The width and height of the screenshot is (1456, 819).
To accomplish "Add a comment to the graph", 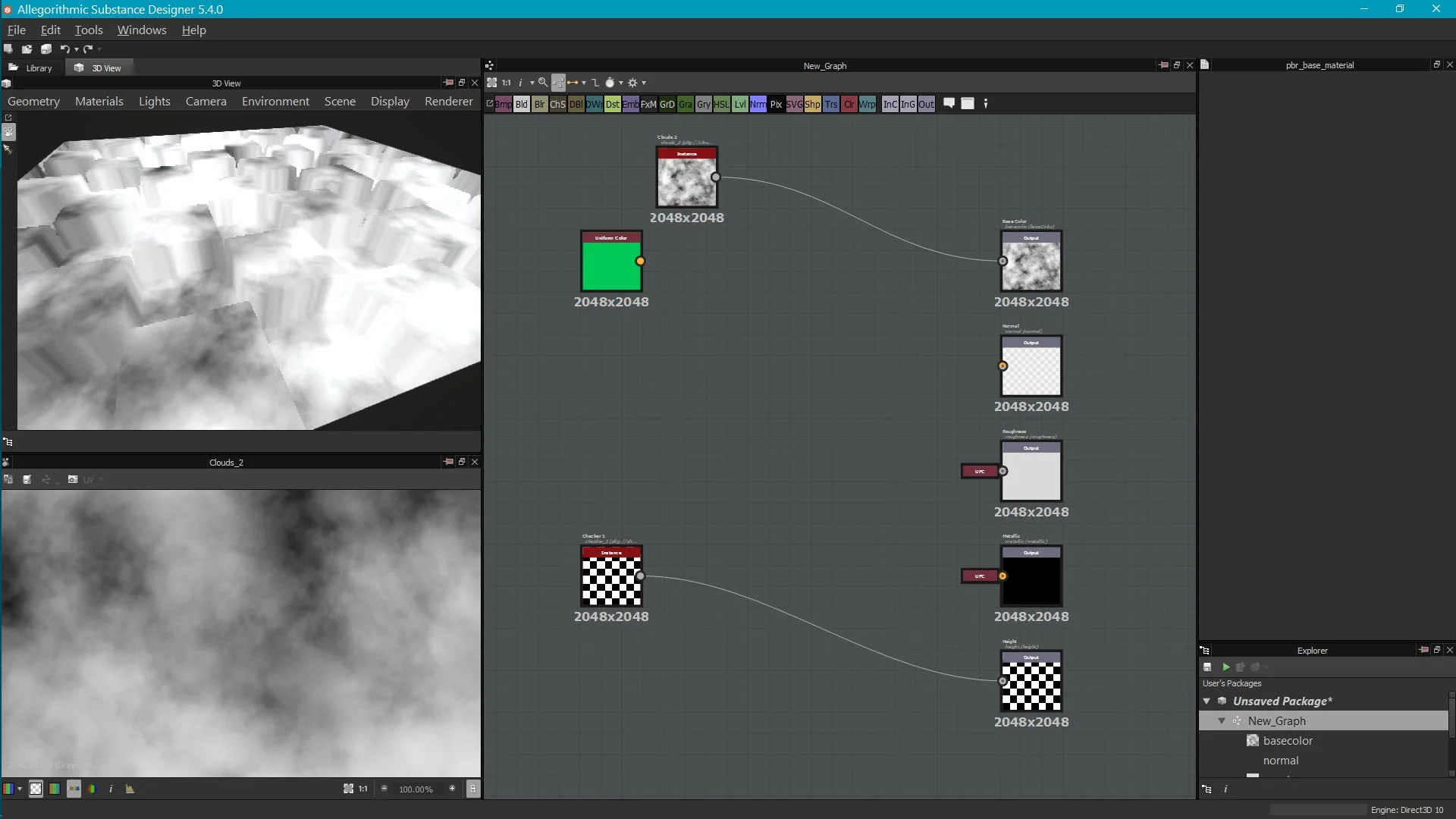I will [x=949, y=104].
